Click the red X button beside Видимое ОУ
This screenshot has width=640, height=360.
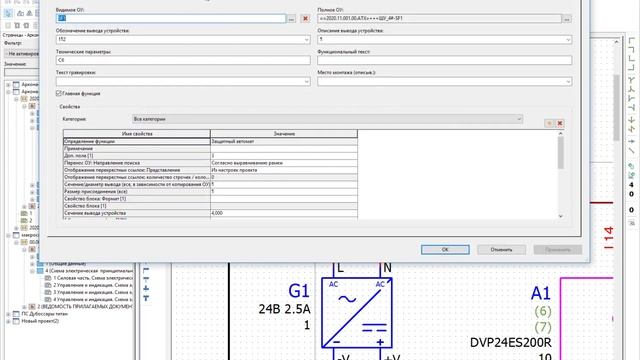[x=305, y=18]
